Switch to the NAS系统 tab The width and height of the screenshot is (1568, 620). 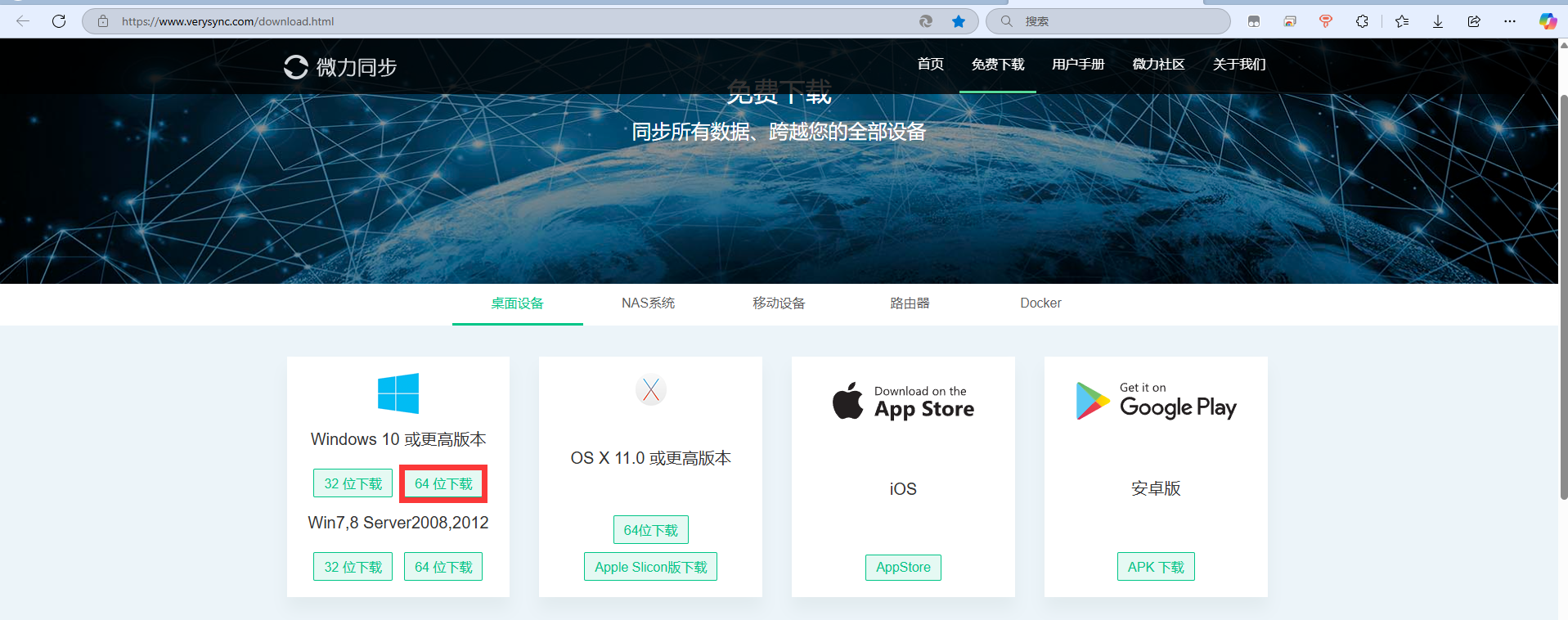pyautogui.click(x=648, y=303)
